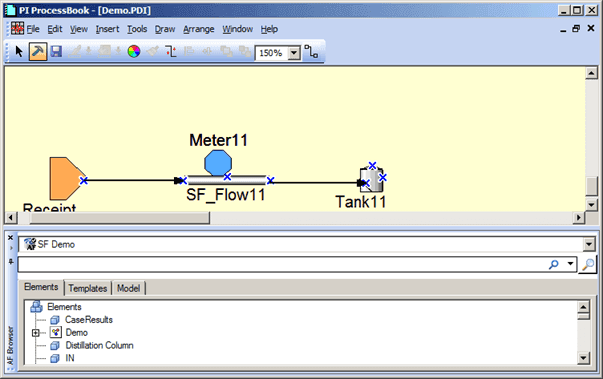Viewport: 603px width, 379px height.
Task: Click the large magnifier search button
Action: (588, 264)
